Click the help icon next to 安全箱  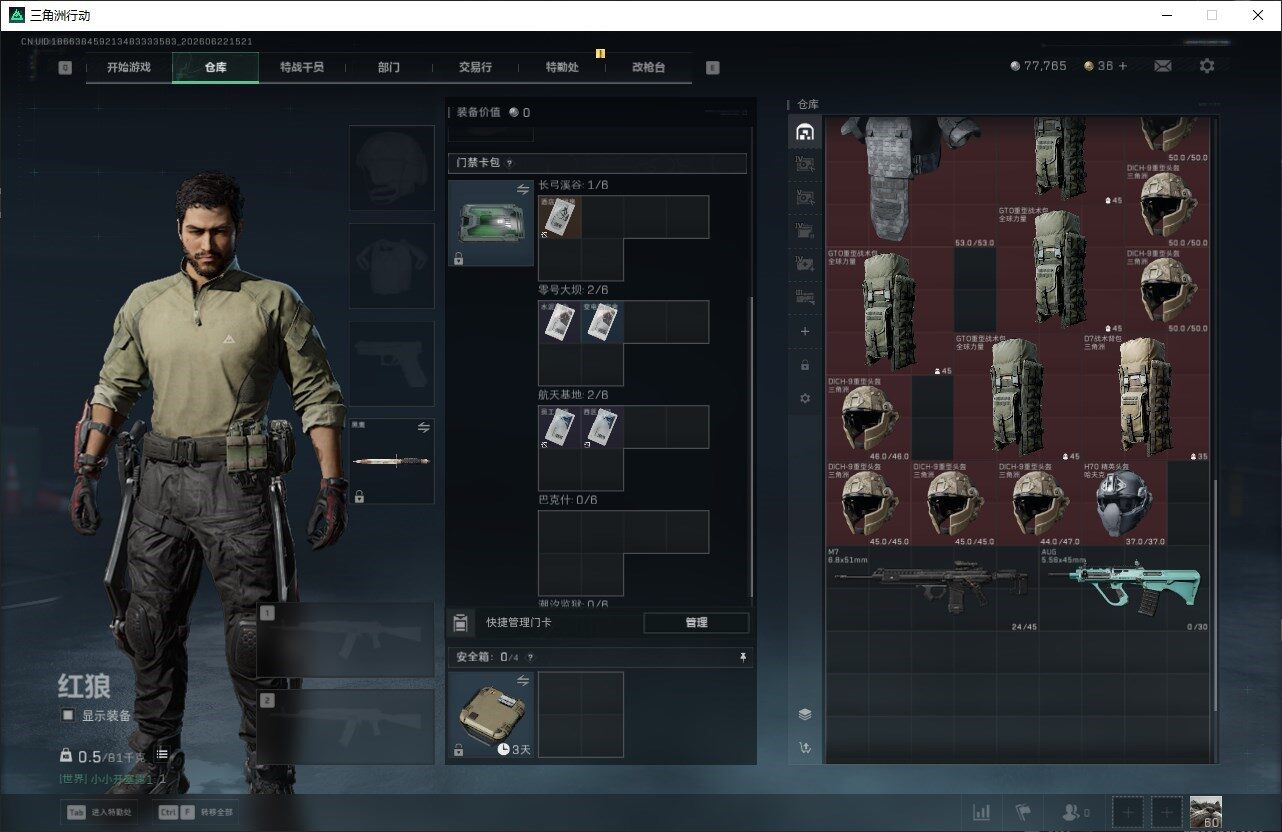[530, 658]
